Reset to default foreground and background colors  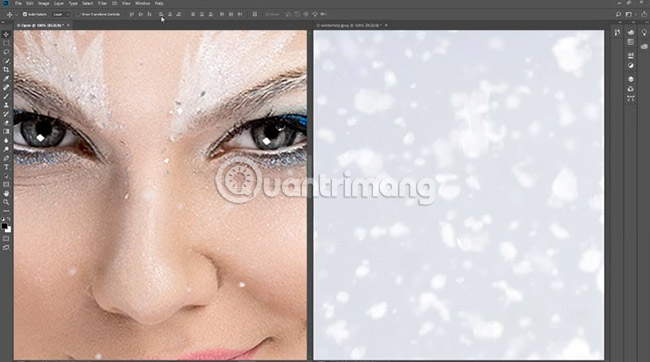pyautogui.click(x=3, y=219)
